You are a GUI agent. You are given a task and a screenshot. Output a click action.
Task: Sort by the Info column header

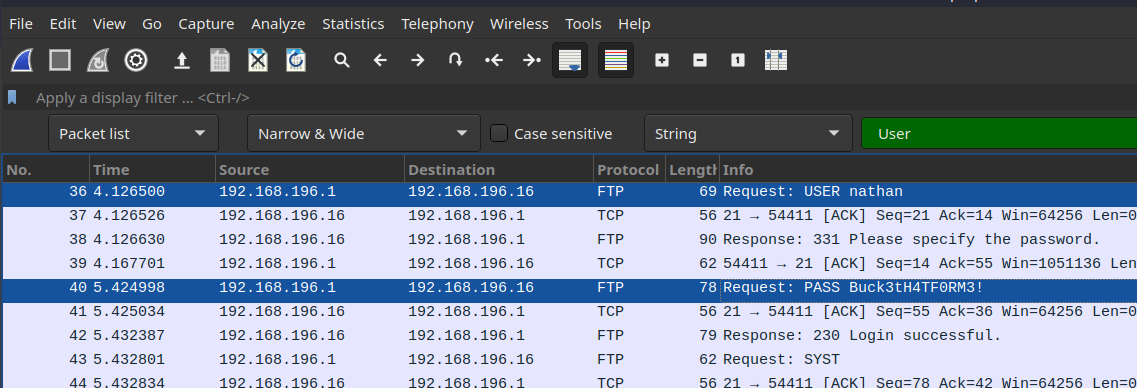(x=928, y=170)
